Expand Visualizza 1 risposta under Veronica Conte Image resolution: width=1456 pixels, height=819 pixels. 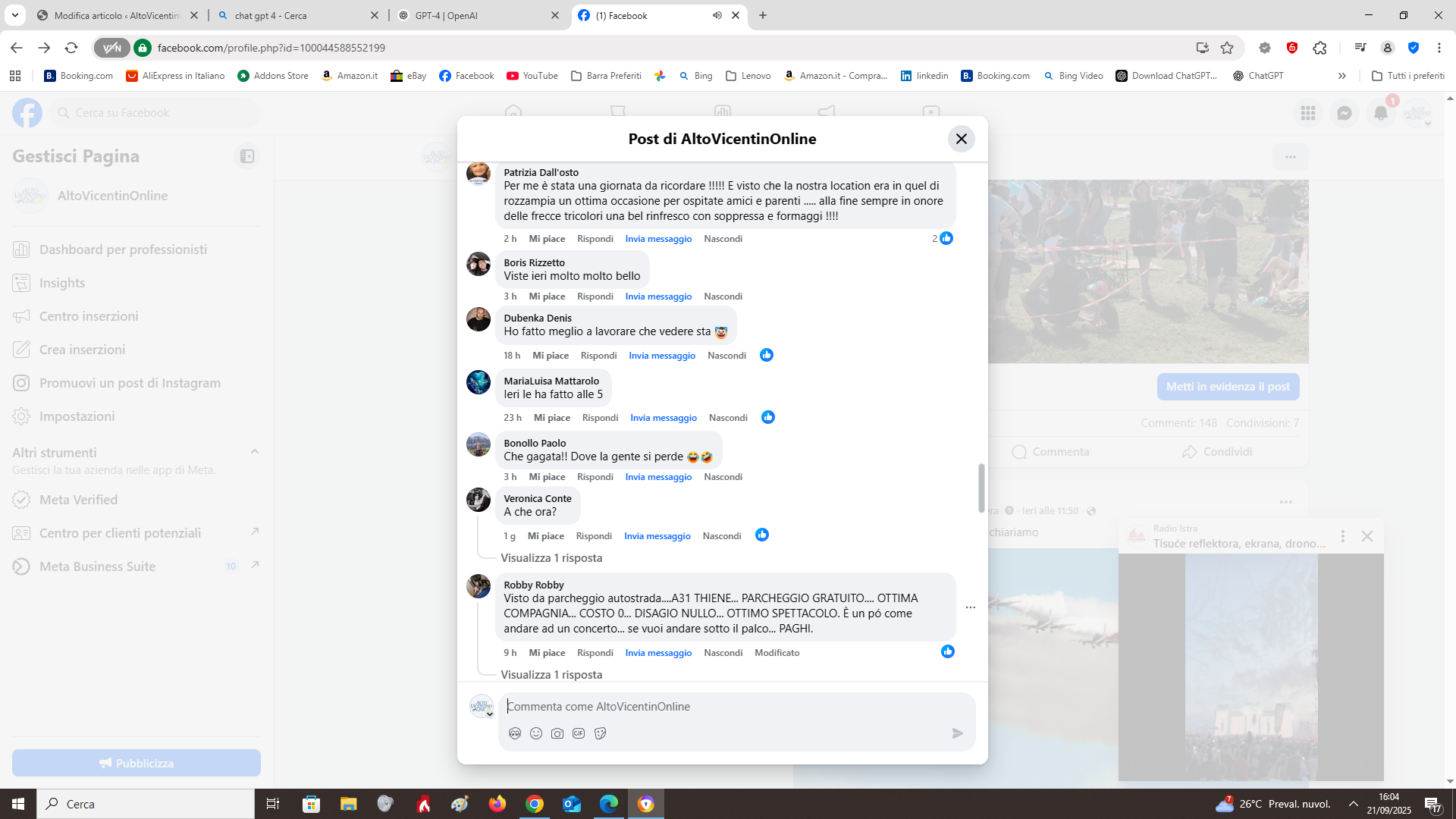point(551,558)
